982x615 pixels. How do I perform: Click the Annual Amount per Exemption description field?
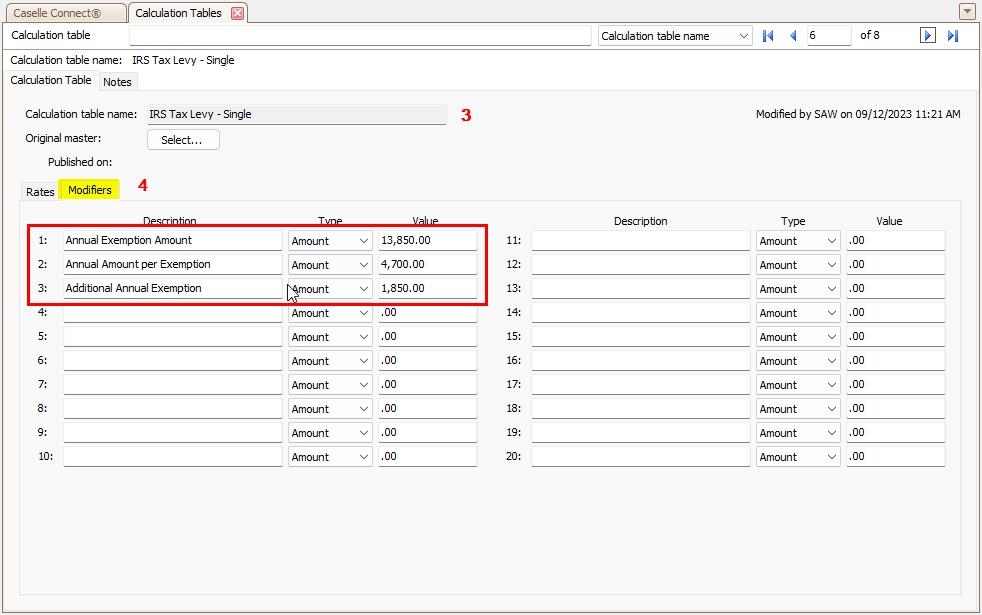click(x=173, y=264)
